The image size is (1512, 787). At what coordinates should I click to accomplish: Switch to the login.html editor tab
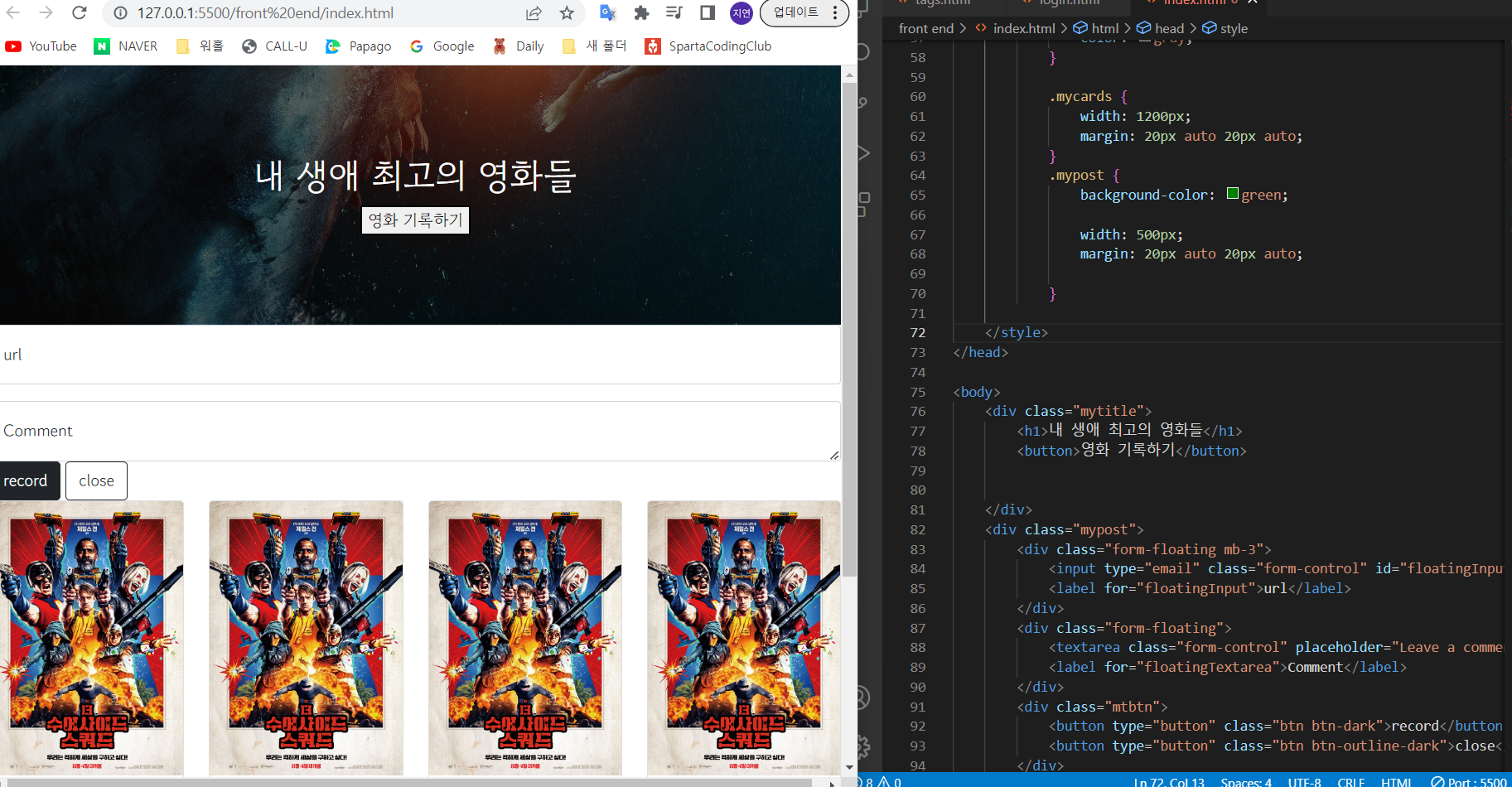click(x=1069, y=2)
